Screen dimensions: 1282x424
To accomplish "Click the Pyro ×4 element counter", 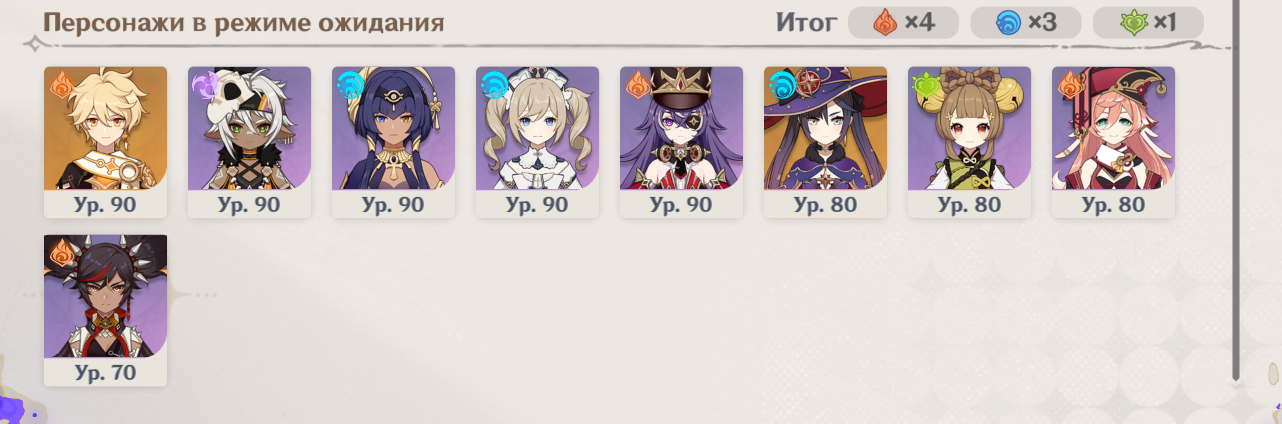I will click(x=903, y=22).
